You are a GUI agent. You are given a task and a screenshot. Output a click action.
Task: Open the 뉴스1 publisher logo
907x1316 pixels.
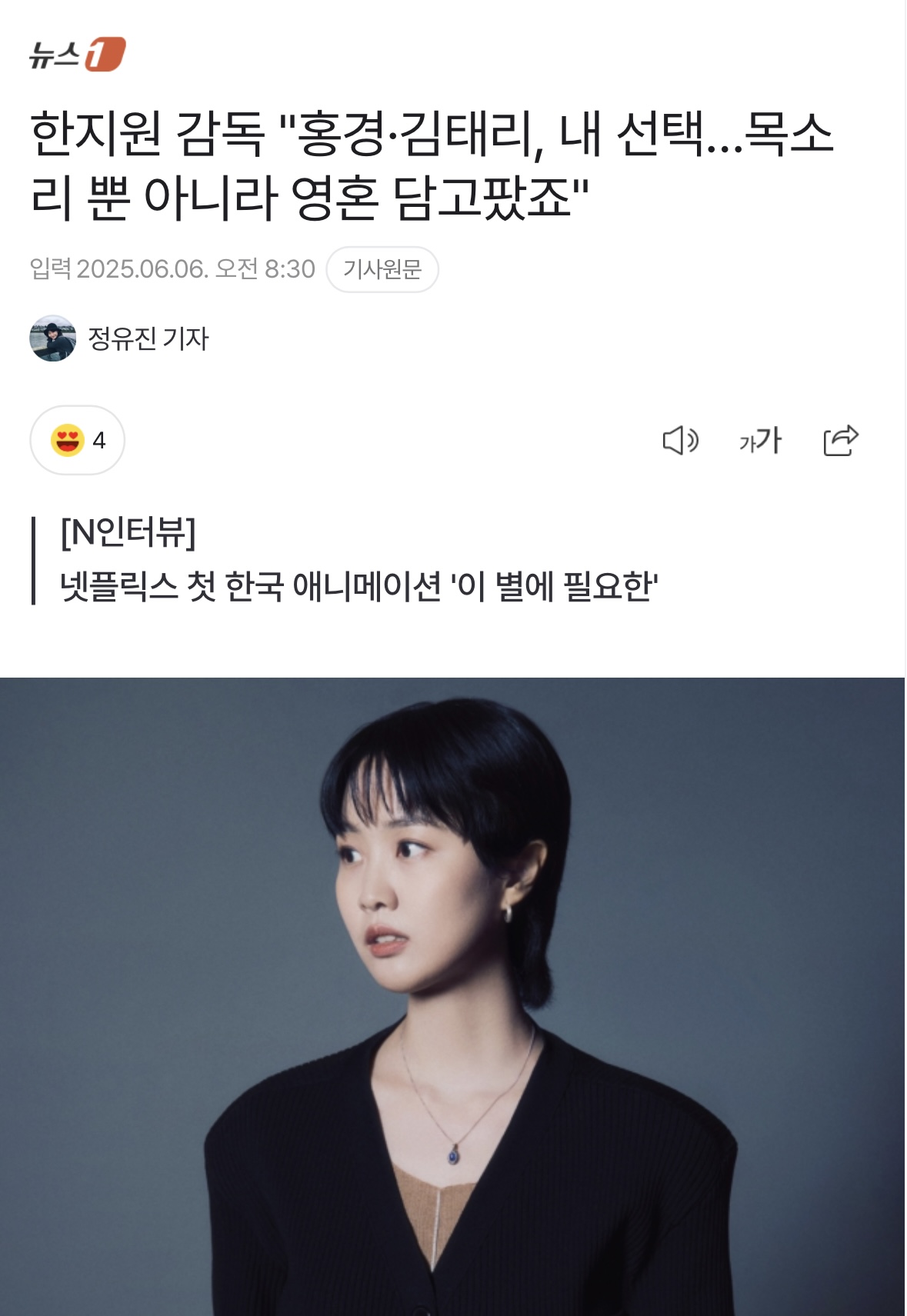[77, 54]
